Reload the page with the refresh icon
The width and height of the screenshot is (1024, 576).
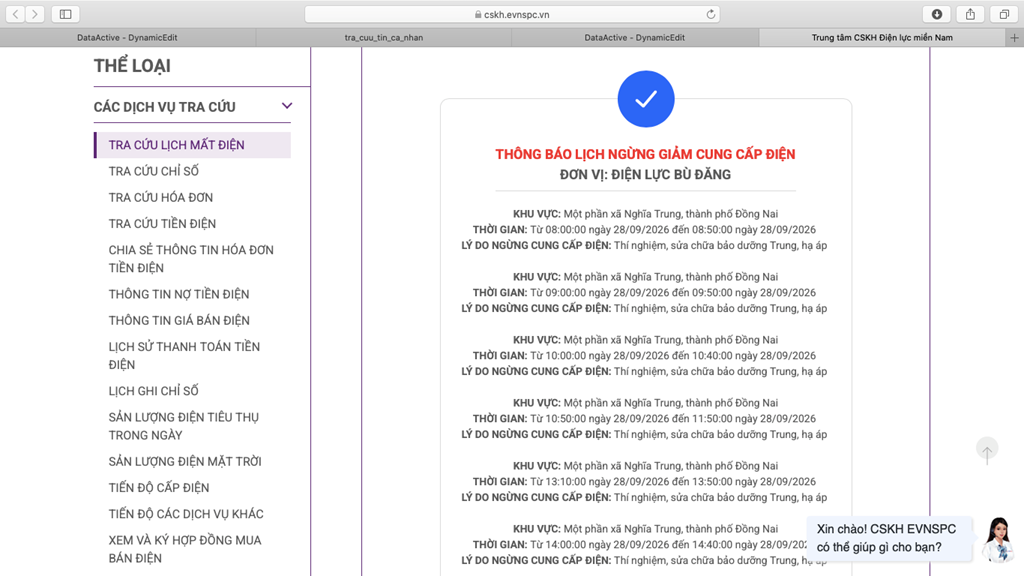(x=711, y=14)
